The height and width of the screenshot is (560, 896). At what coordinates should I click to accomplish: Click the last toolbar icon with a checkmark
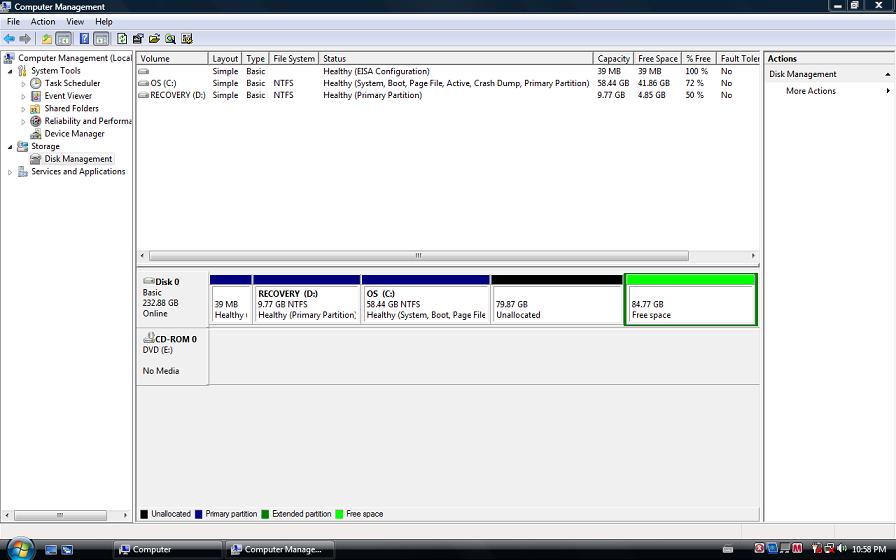point(186,39)
